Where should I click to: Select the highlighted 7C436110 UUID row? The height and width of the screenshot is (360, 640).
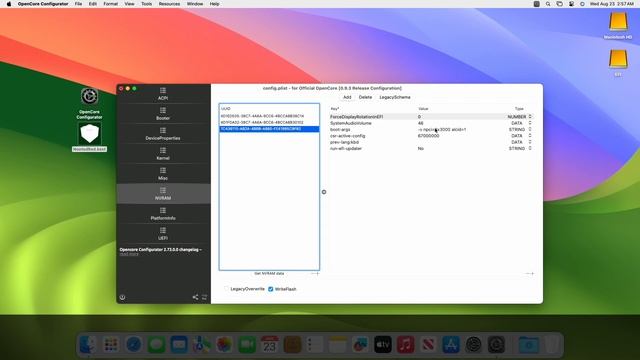(269, 129)
